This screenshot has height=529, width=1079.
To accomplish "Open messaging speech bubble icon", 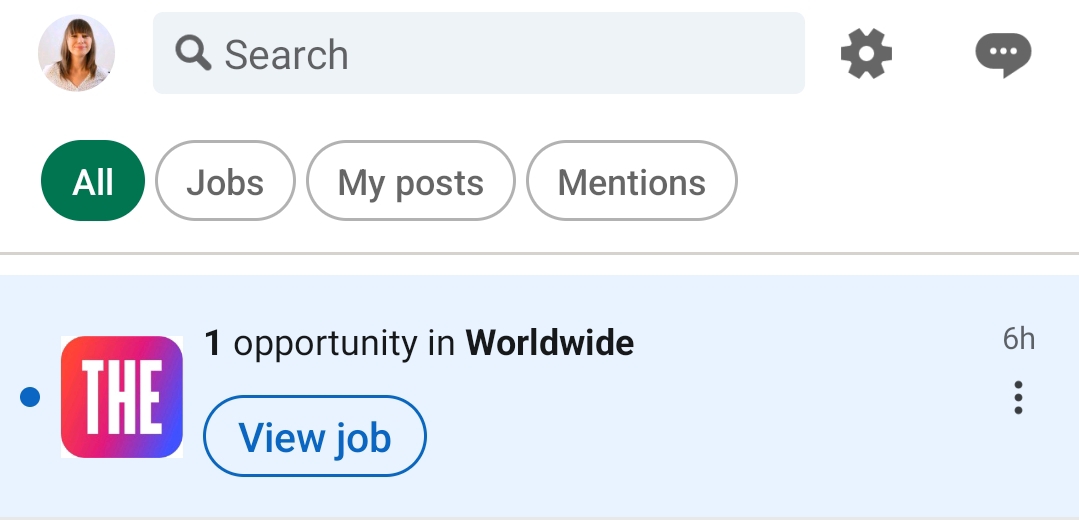I will coord(1002,53).
